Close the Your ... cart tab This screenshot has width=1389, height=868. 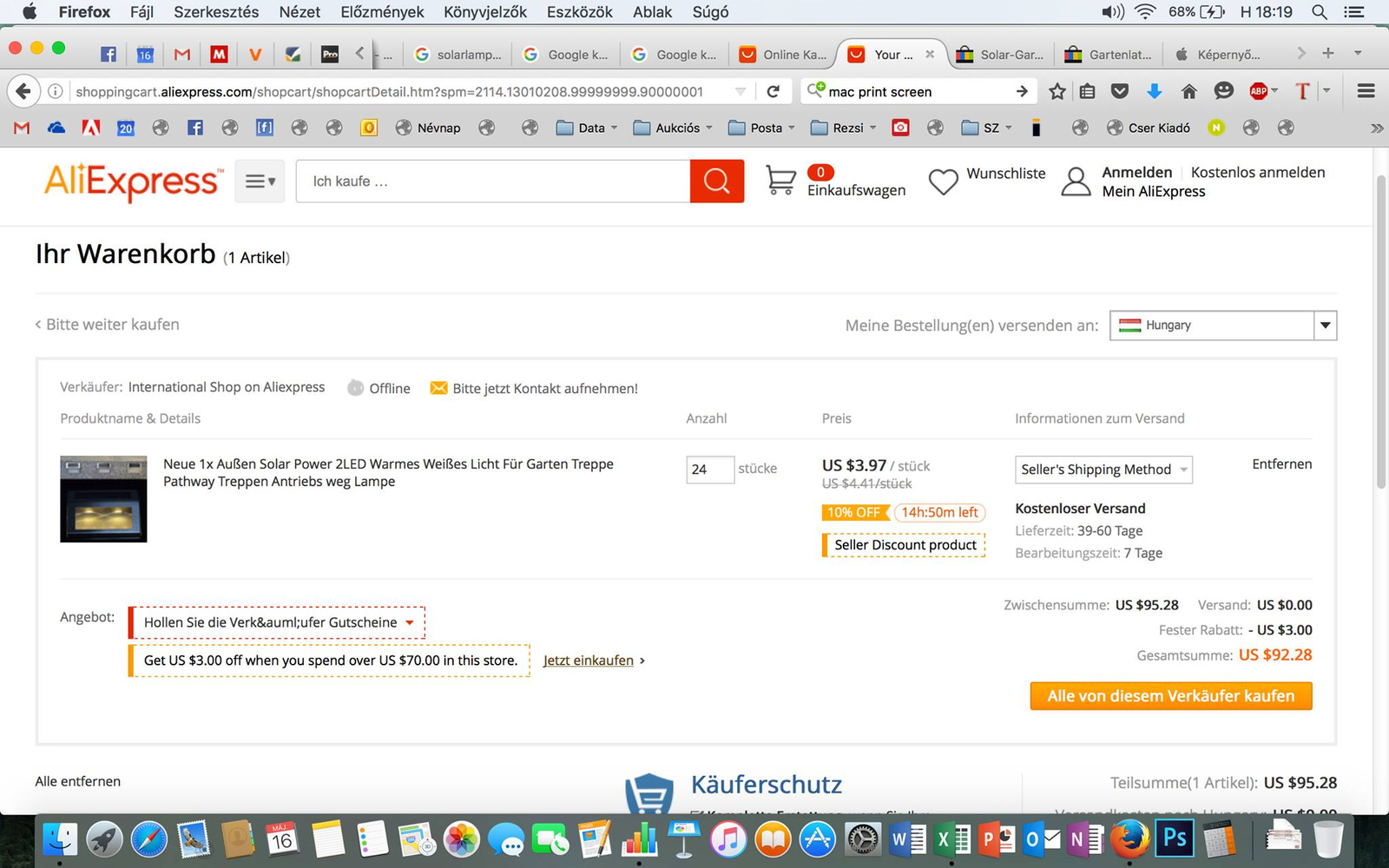[930, 54]
